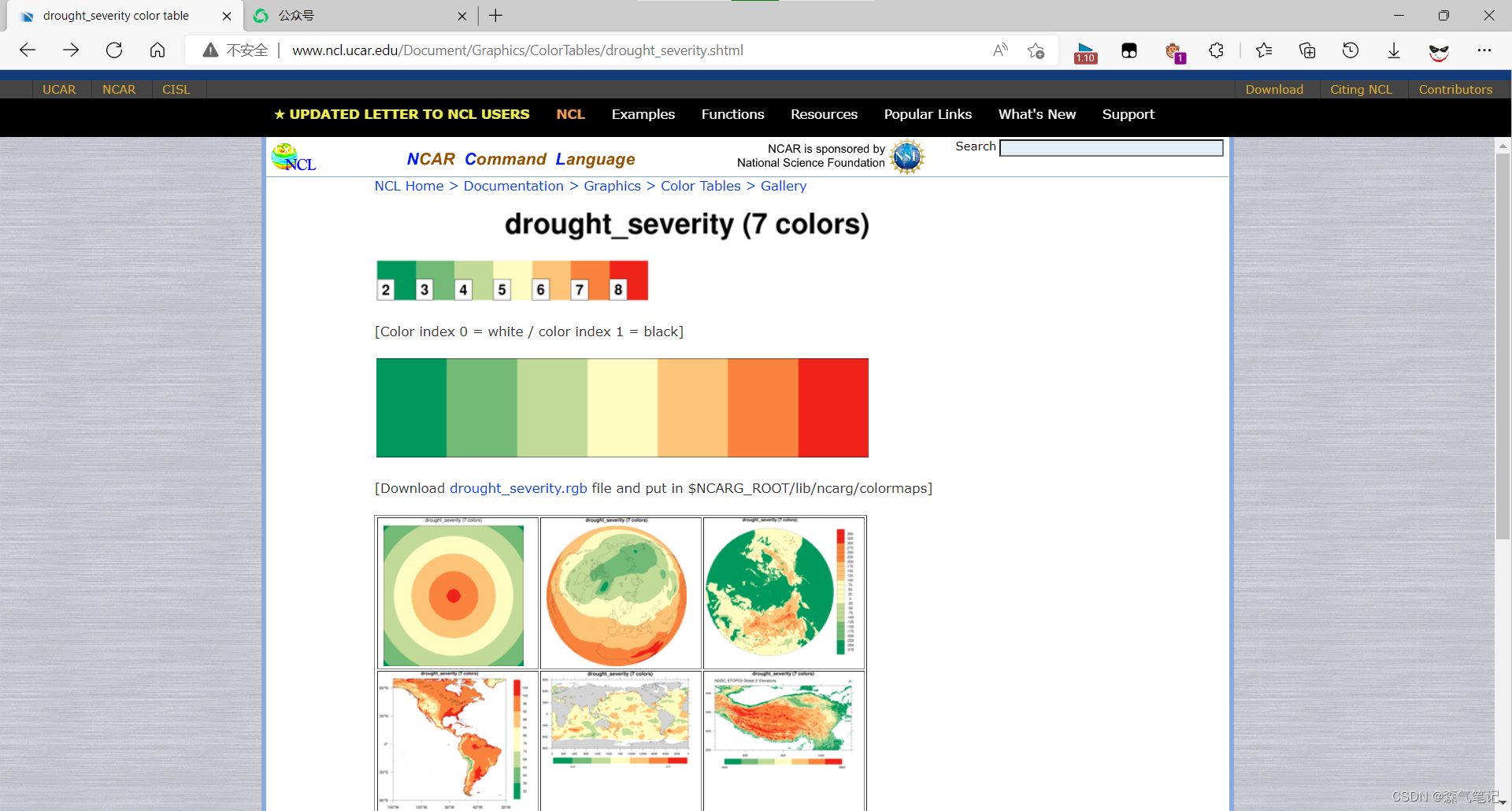1512x811 pixels.
Task: Open the What's New menu
Action: coord(1037,114)
